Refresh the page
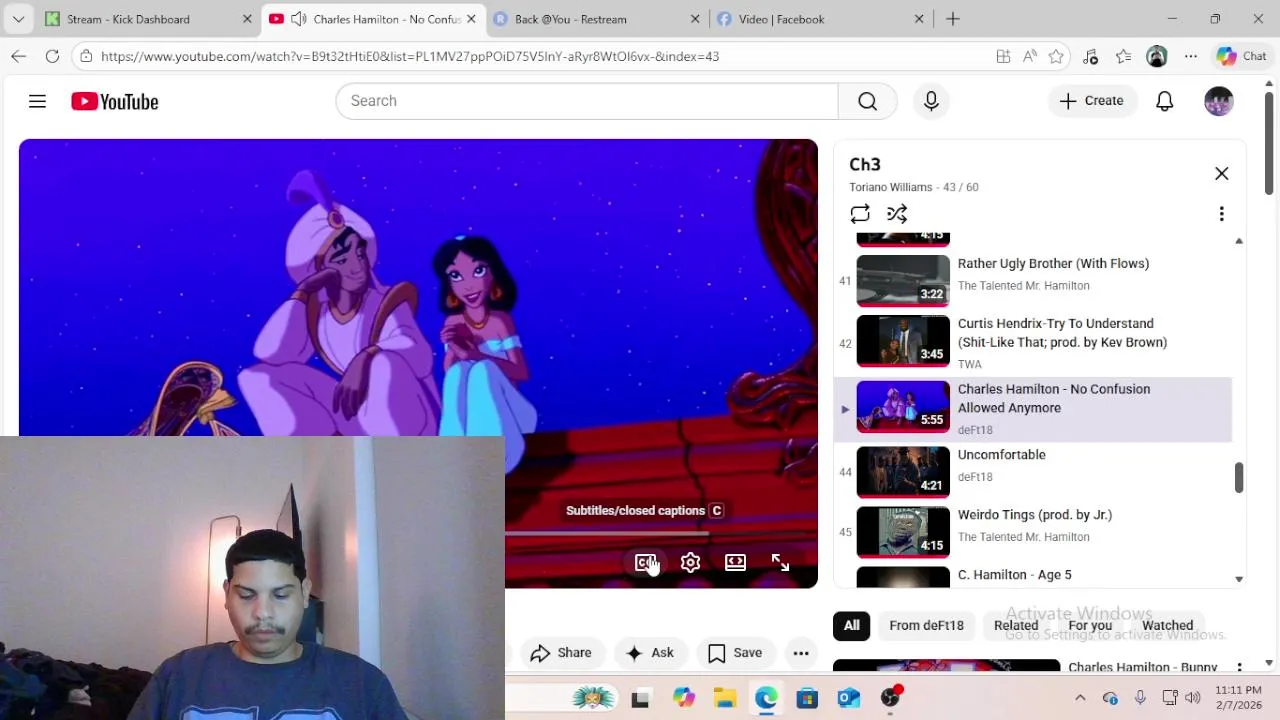The width and height of the screenshot is (1280, 720). pyautogui.click(x=52, y=56)
